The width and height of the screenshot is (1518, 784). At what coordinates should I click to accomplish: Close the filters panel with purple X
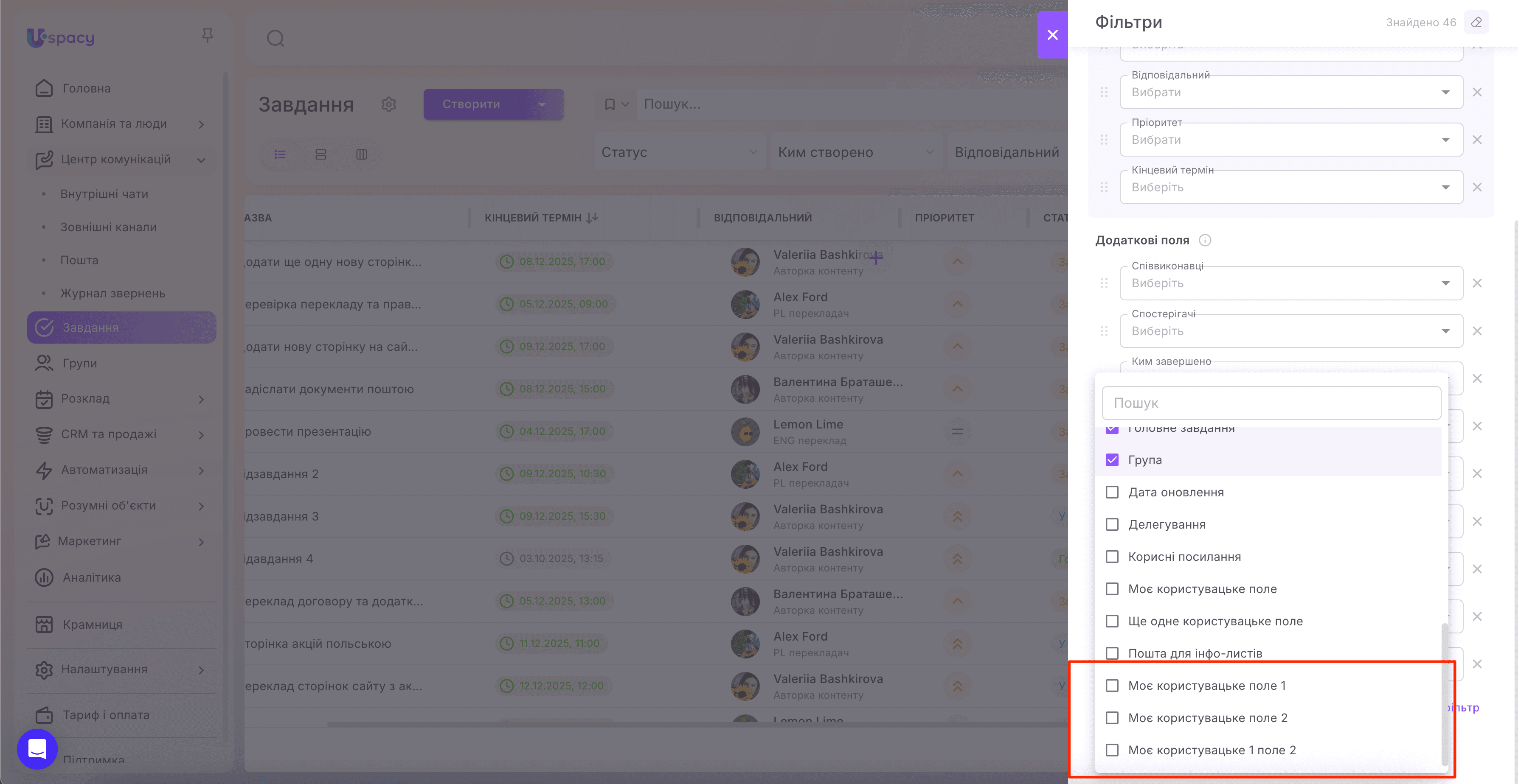pyautogui.click(x=1052, y=35)
